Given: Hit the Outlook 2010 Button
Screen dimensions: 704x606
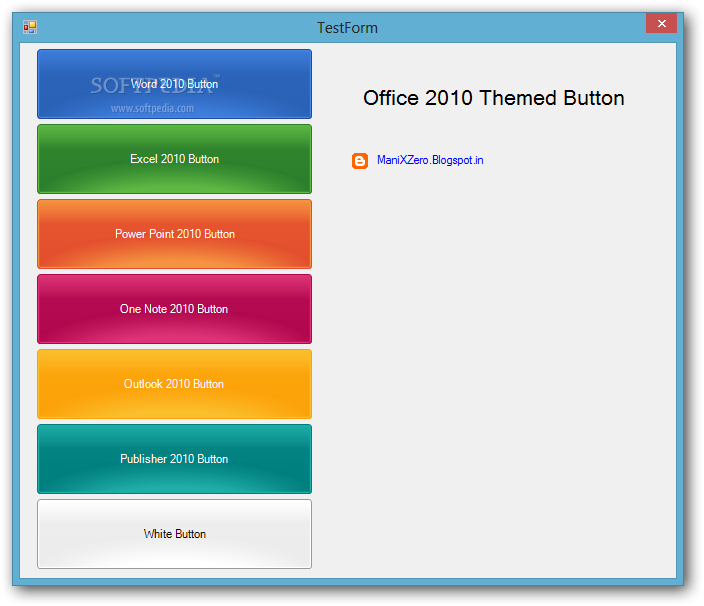Looking at the screenshot, I should (174, 384).
